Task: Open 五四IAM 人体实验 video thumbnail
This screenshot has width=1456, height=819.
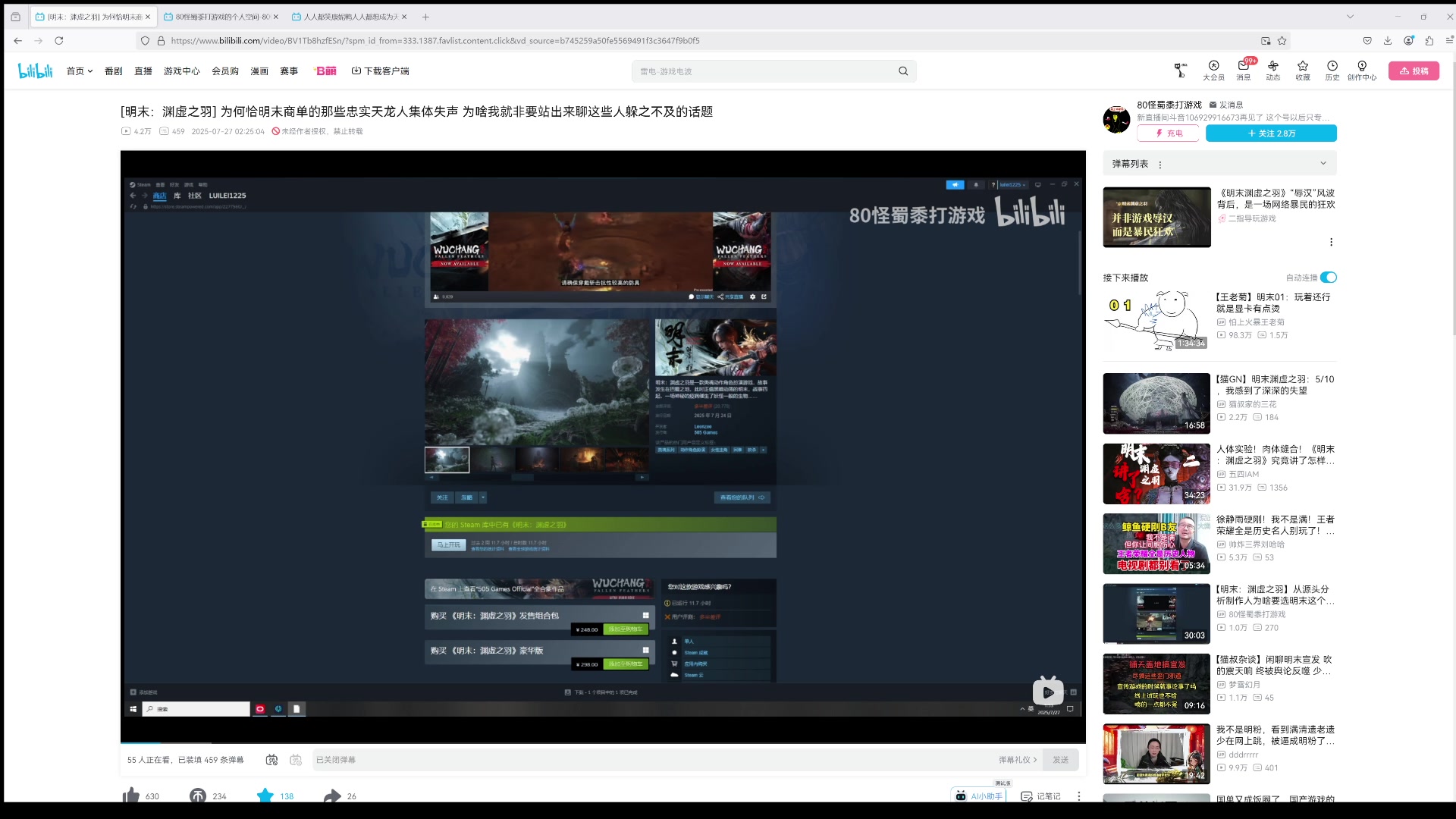Action: pos(1156,473)
